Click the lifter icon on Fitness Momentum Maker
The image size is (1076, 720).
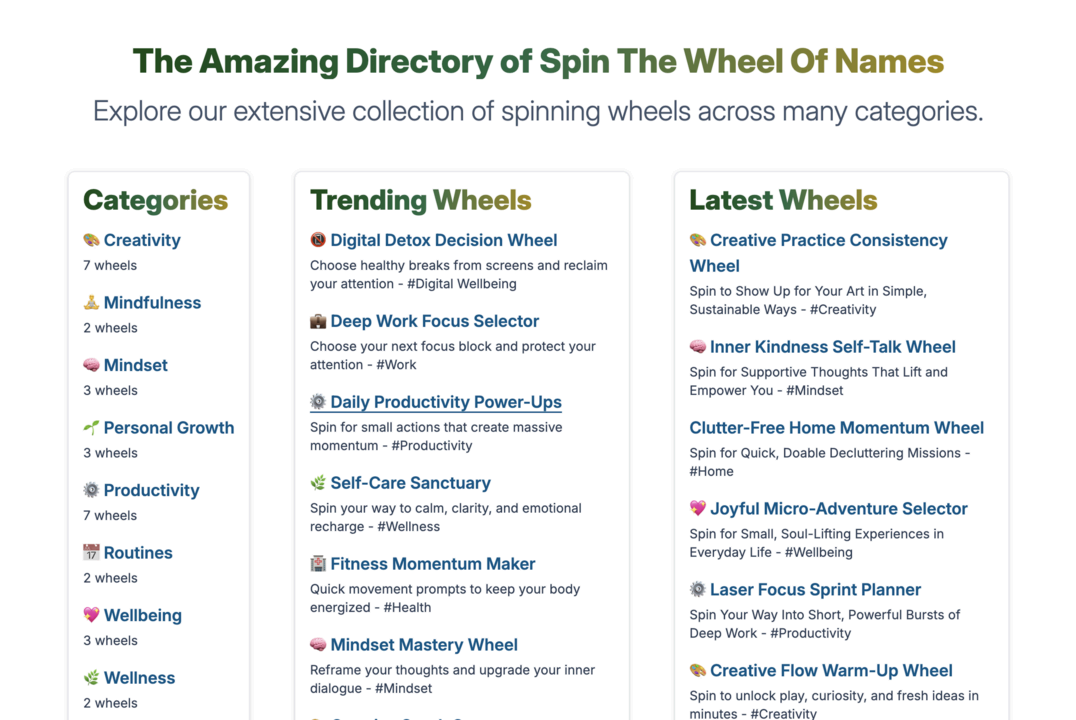[319, 563]
